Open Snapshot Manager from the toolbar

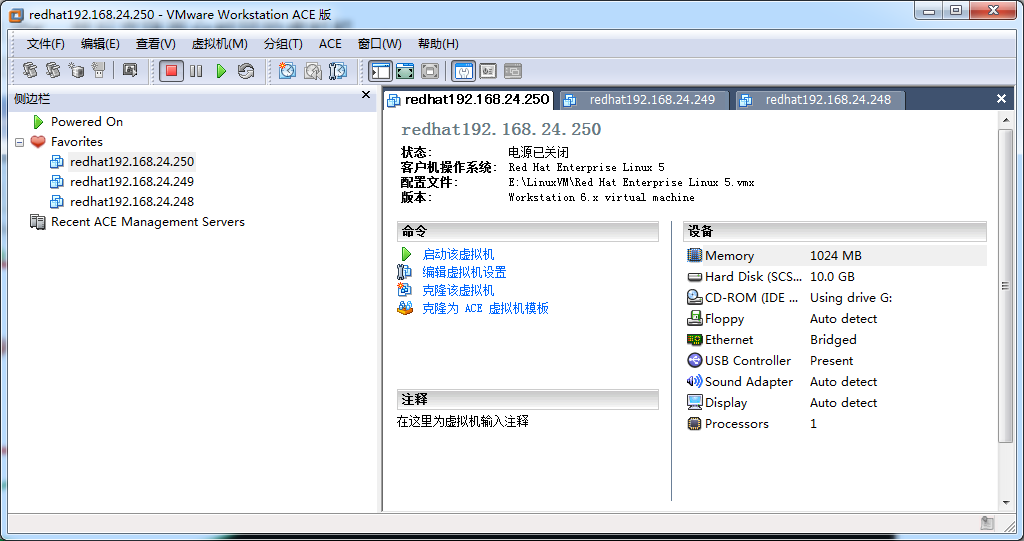(x=338, y=71)
